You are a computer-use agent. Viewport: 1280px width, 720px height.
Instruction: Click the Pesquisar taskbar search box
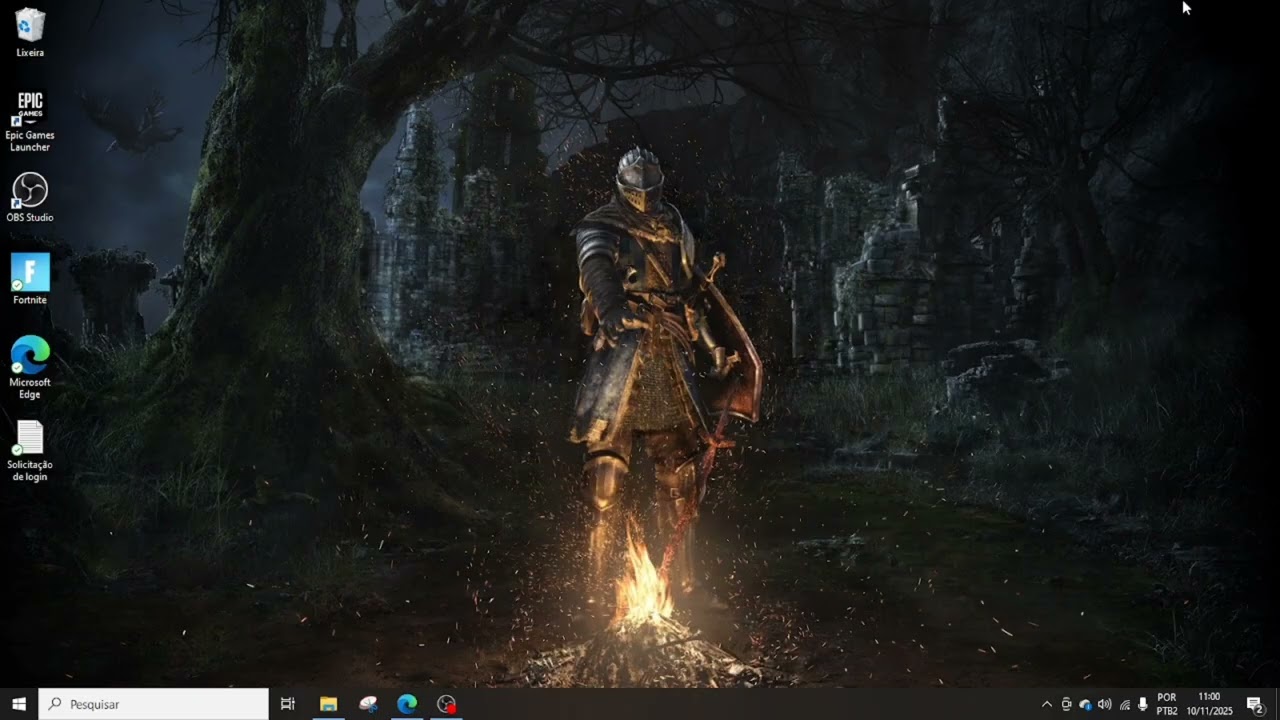154,704
